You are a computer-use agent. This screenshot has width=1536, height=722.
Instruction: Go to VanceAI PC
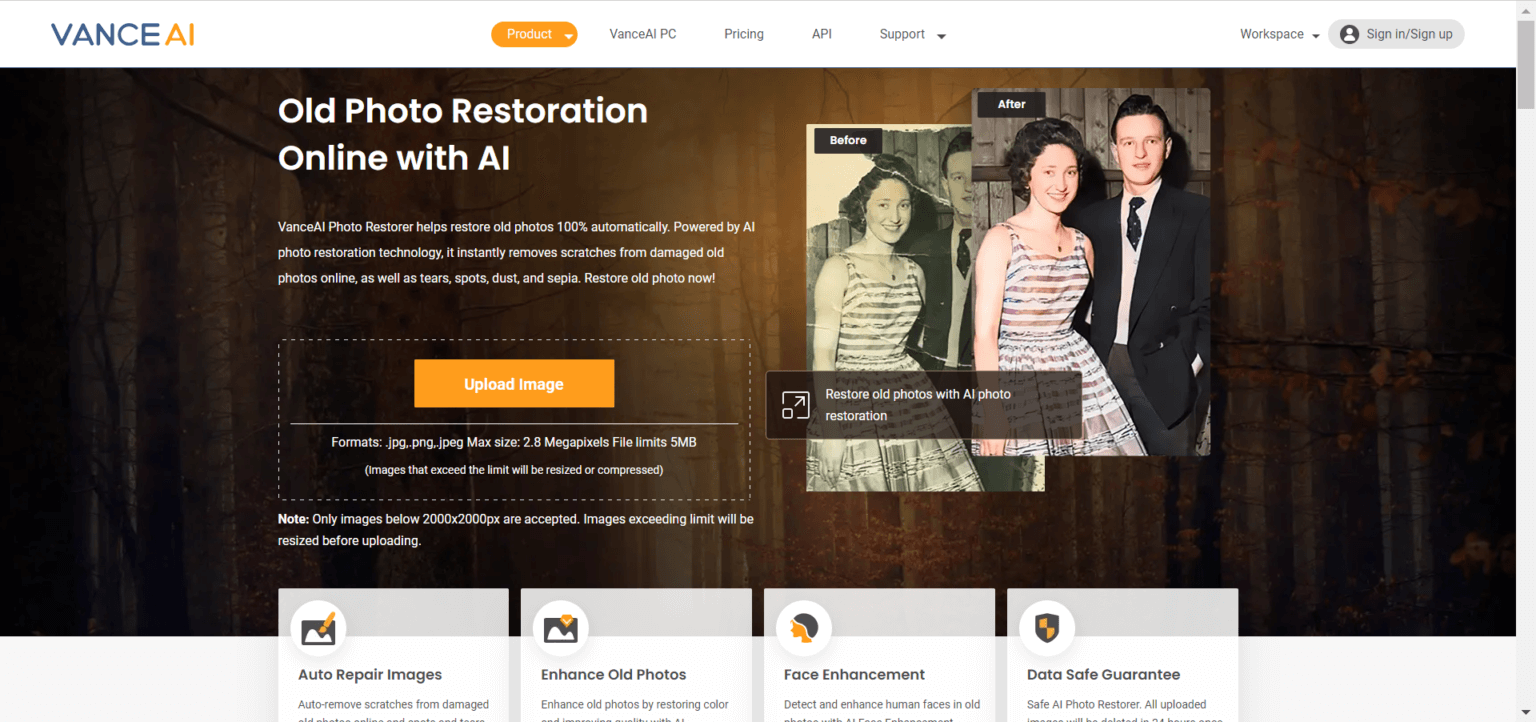tap(642, 33)
